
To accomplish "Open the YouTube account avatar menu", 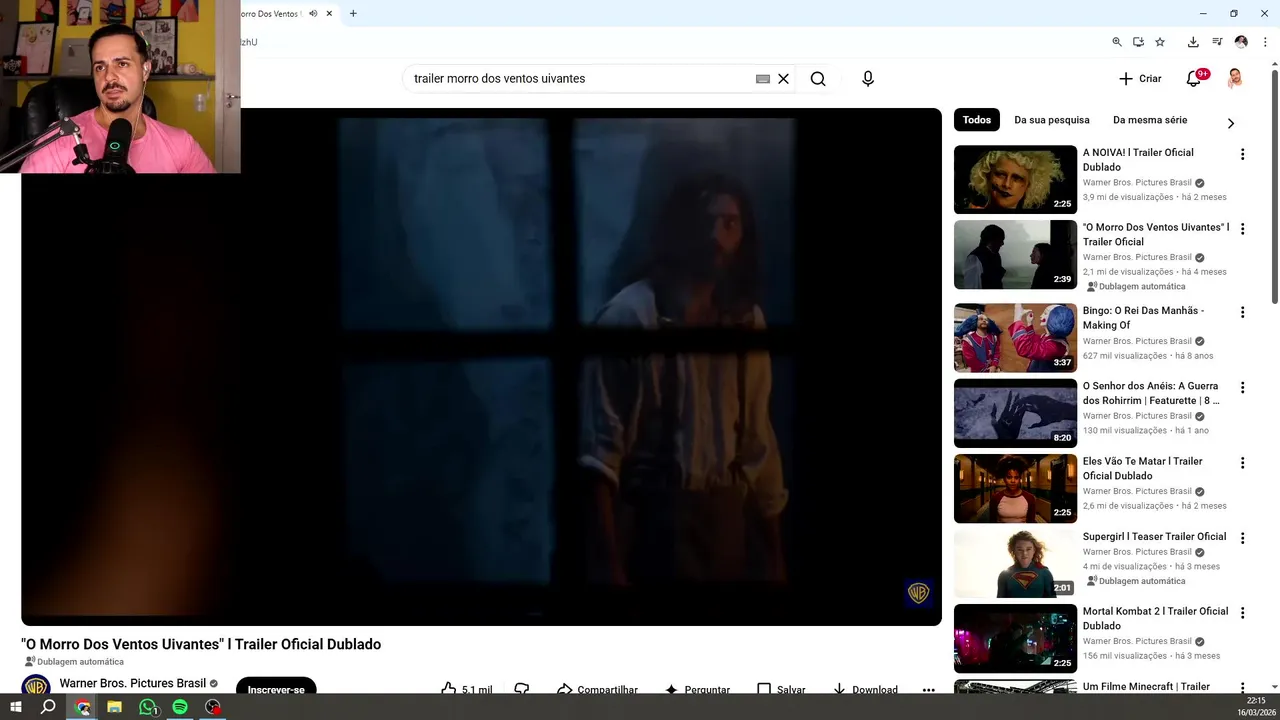I will 1235,79.
